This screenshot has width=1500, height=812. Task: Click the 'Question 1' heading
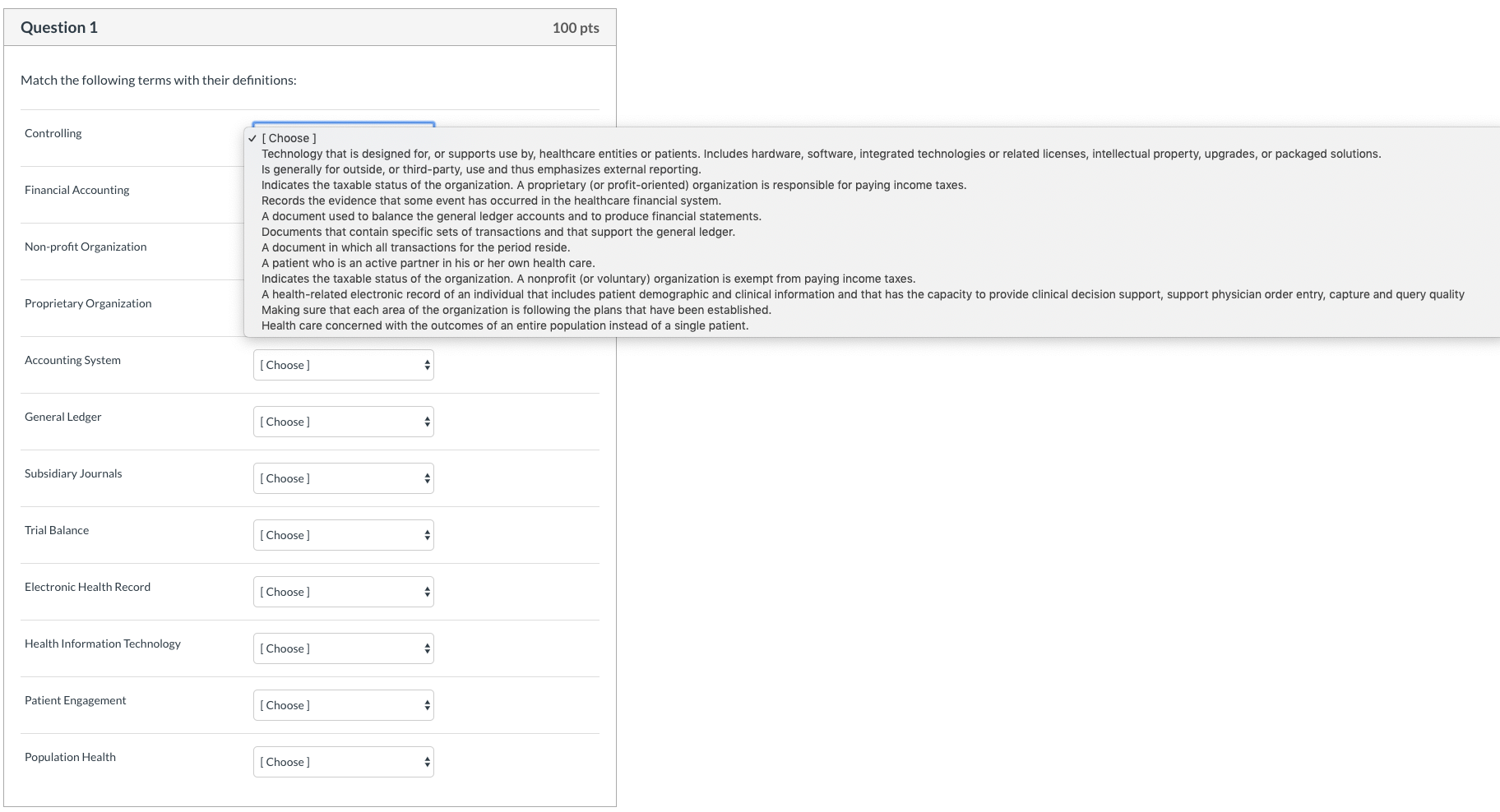(x=59, y=27)
